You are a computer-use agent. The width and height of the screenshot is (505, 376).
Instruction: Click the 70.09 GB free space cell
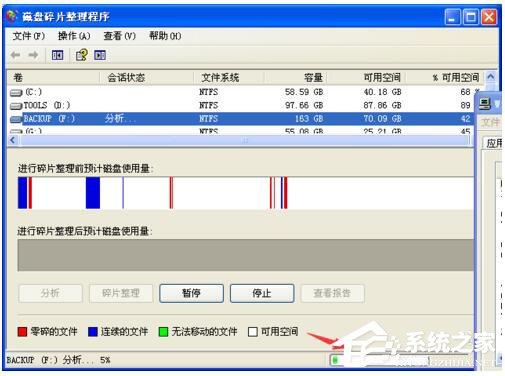tap(382, 119)
